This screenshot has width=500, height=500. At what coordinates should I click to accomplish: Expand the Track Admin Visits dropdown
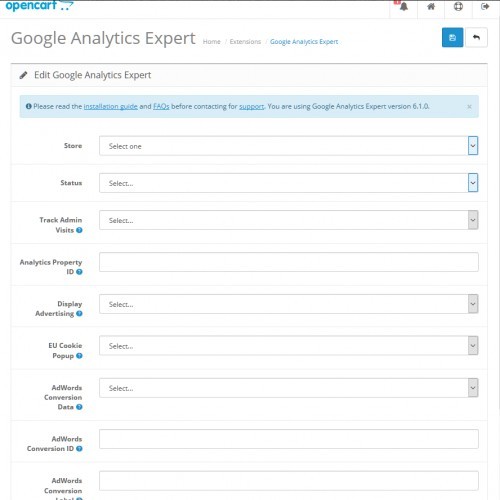(289, 220)
